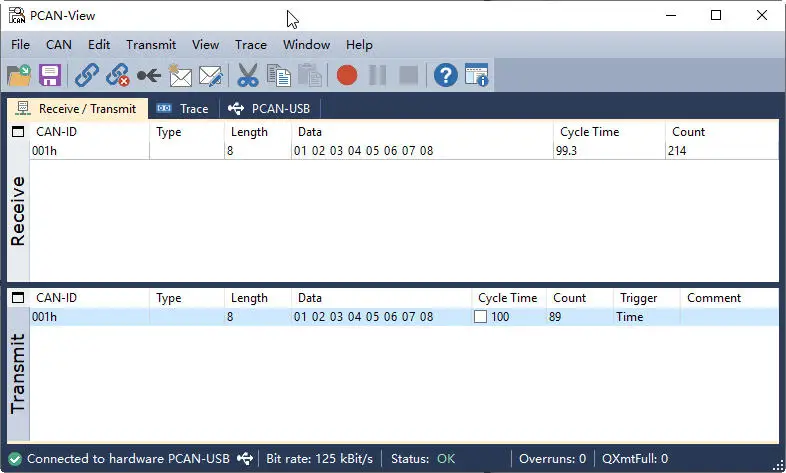Viewport: 786px width, 473px height.
Task: Switch to the PCAN-USB tab
Action: click(270, 109)
